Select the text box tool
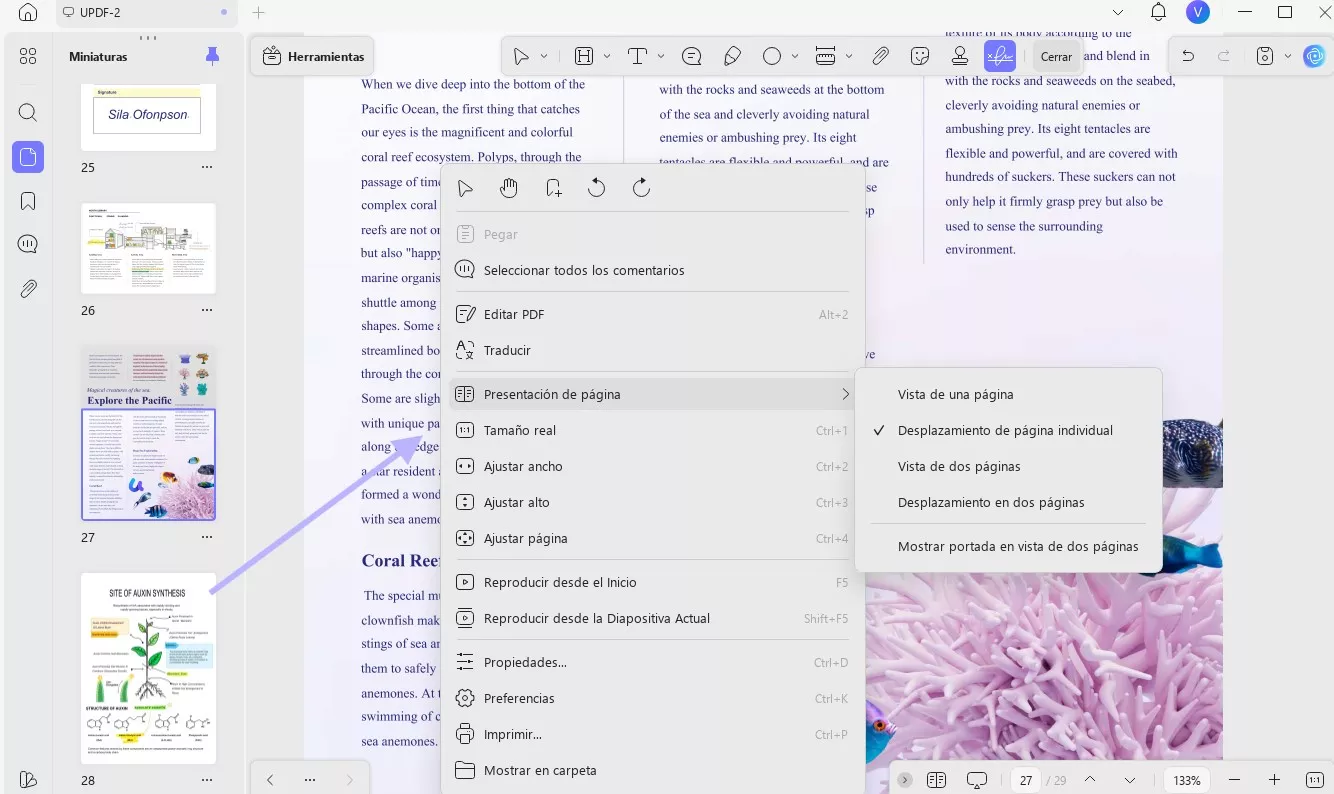Viewport: 1334px width, 794px height. pos(638,56)
